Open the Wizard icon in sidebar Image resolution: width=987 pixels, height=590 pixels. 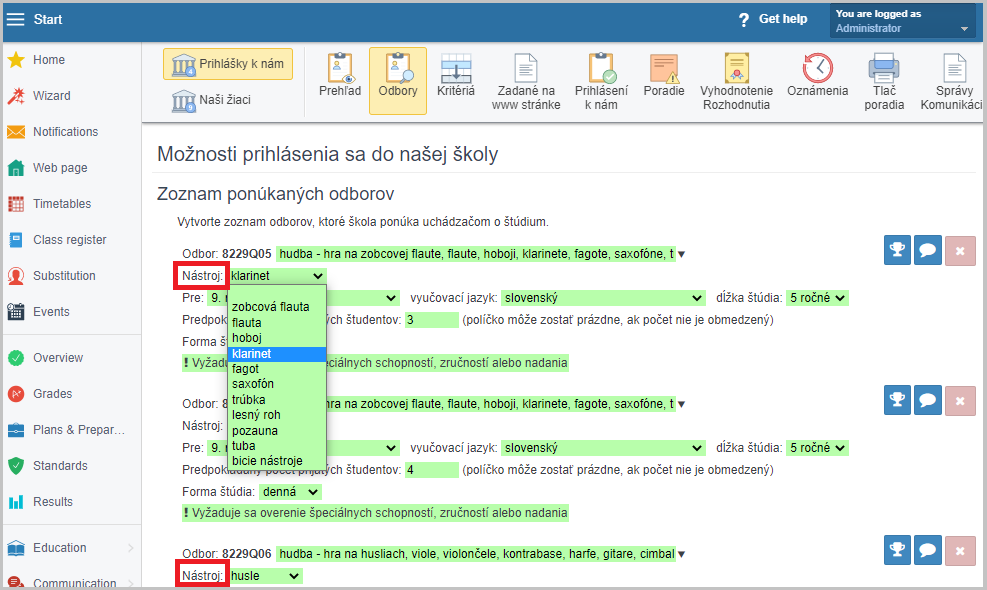pyautogui.click(x=16, y=96)
